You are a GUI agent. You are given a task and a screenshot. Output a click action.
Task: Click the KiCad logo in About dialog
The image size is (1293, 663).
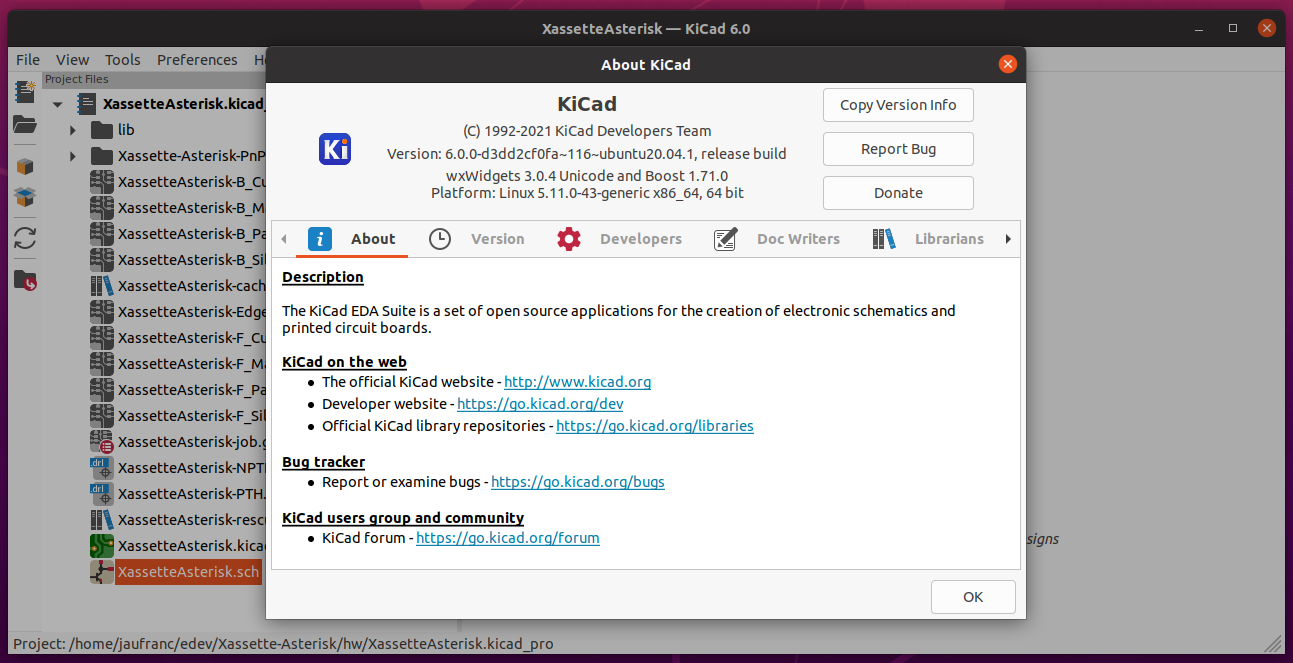[335, 149]
